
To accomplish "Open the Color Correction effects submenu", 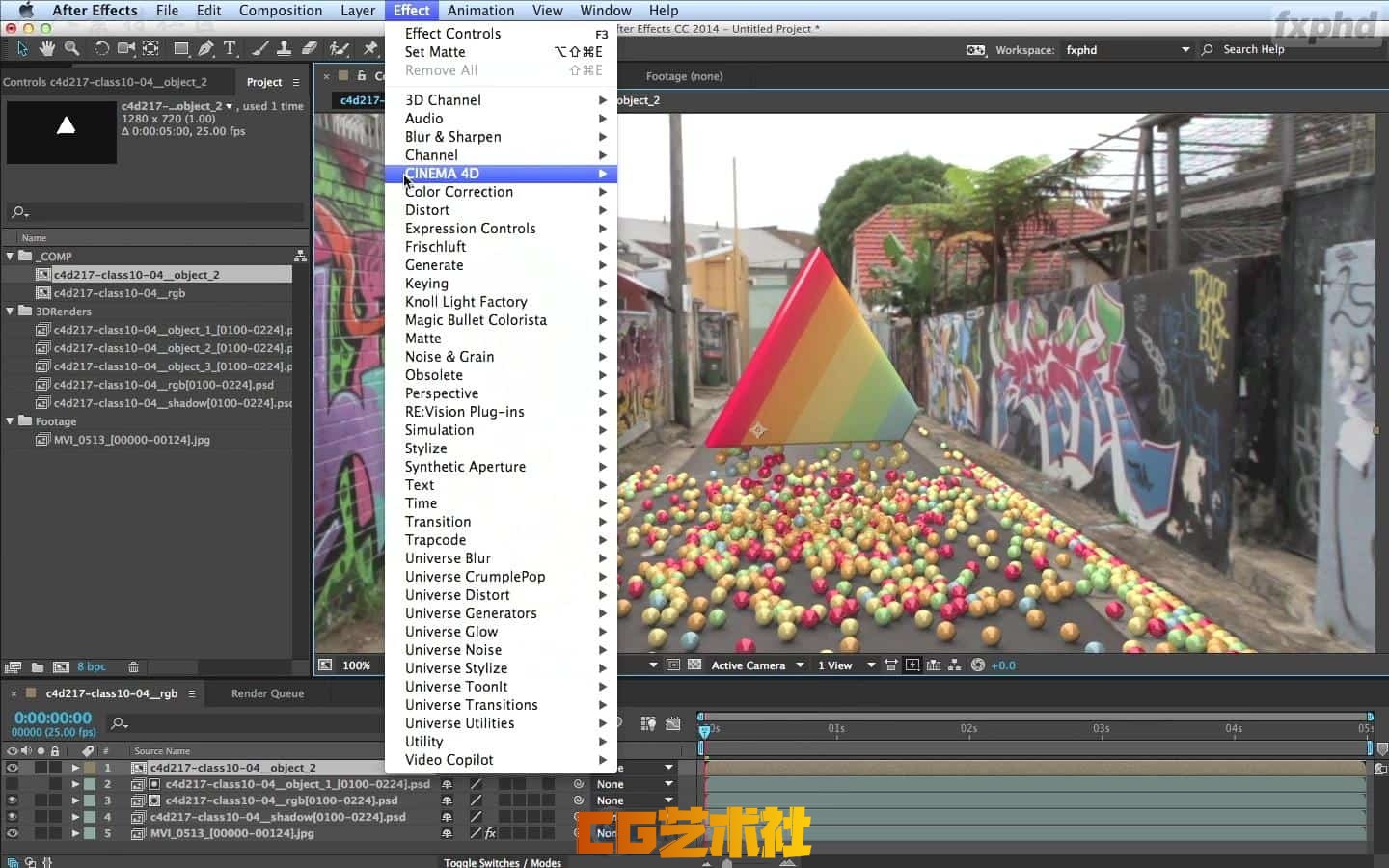I will pyautogui.click(x=501, y=192).
